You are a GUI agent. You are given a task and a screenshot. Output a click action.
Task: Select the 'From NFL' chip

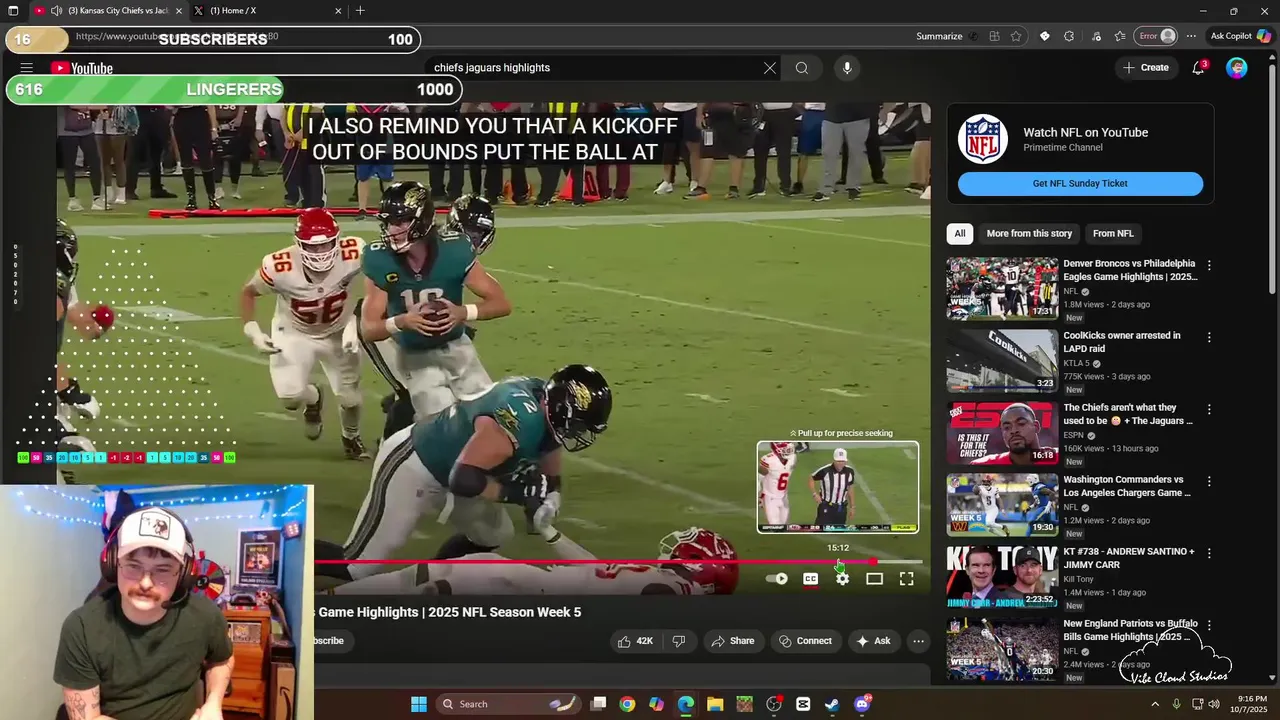1113,233
